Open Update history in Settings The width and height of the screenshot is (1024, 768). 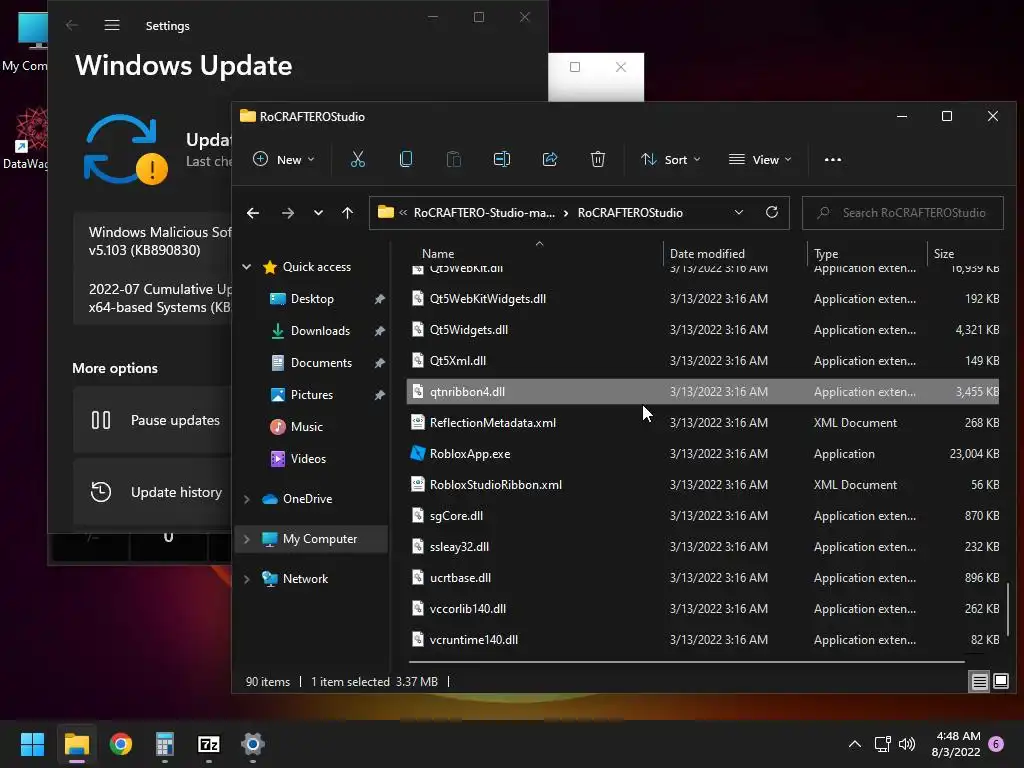(152, 492)
